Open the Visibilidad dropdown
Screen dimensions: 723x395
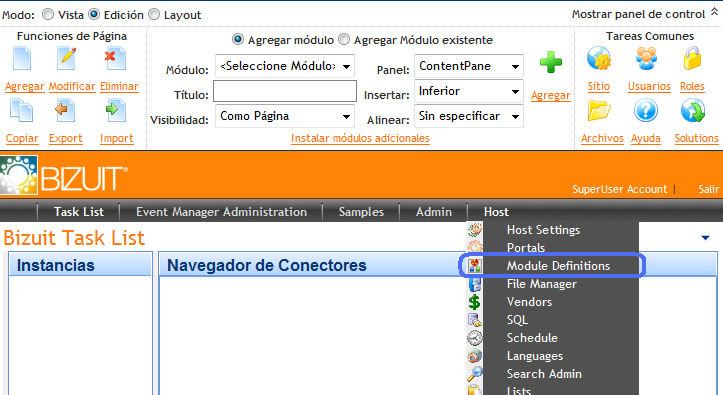[x=284, y=116]
